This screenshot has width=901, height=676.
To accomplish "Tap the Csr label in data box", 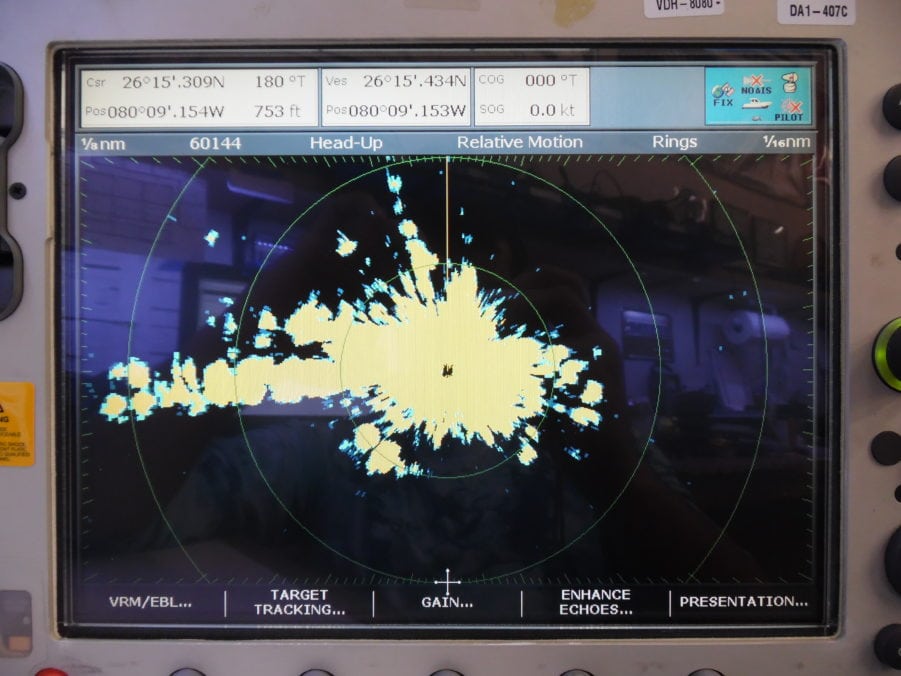I will tap(96, 83).
